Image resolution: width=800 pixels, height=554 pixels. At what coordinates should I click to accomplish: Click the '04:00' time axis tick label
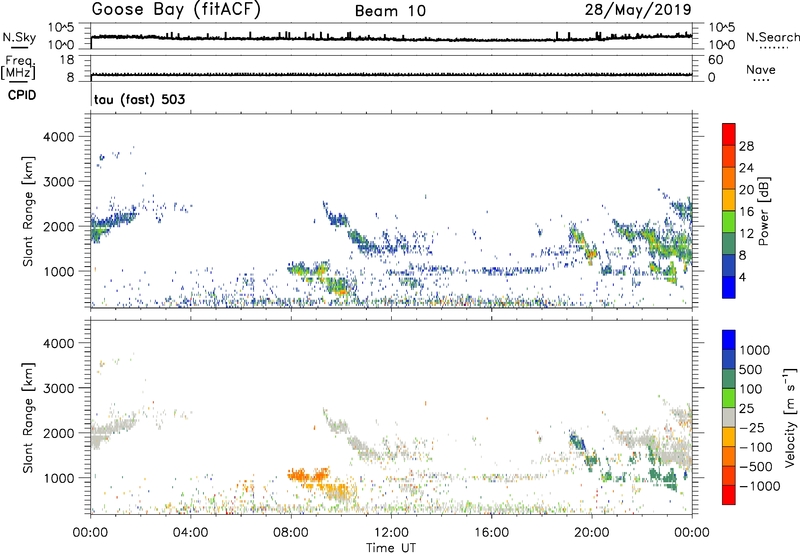(190, 533)
